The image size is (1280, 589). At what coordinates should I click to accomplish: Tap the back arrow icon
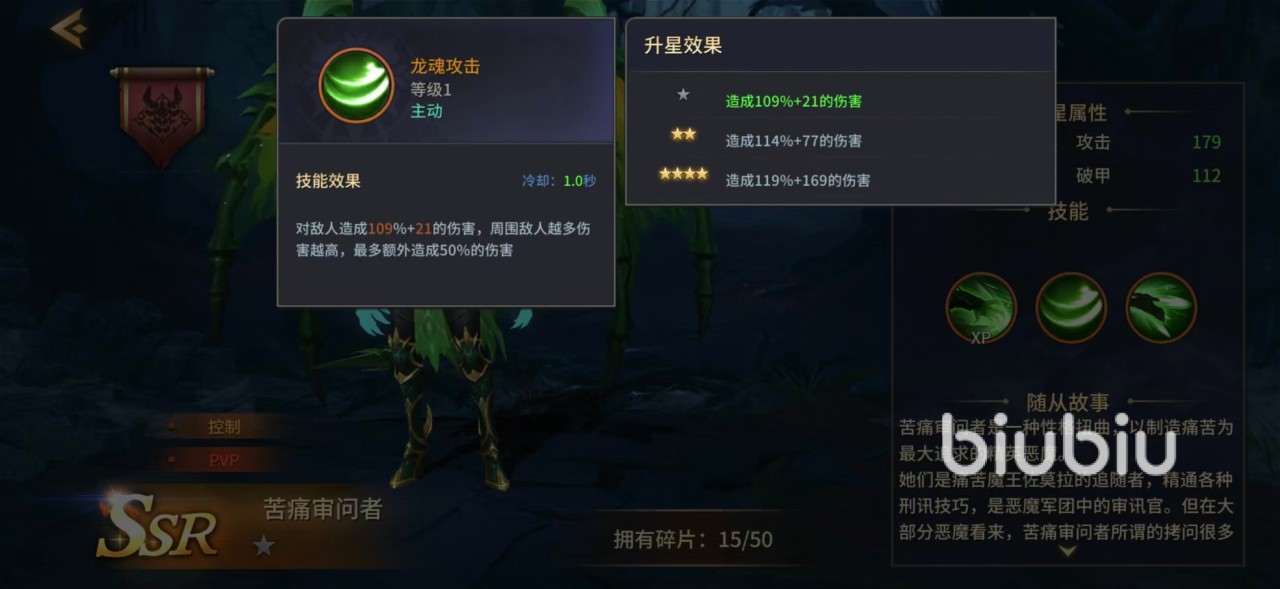point(69,28)
